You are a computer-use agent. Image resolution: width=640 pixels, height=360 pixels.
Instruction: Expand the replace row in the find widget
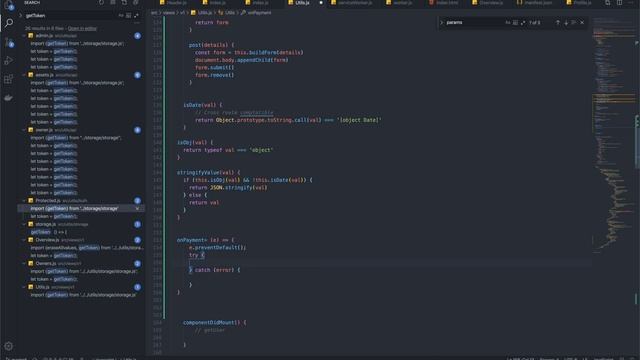click(x=441, y=23)
